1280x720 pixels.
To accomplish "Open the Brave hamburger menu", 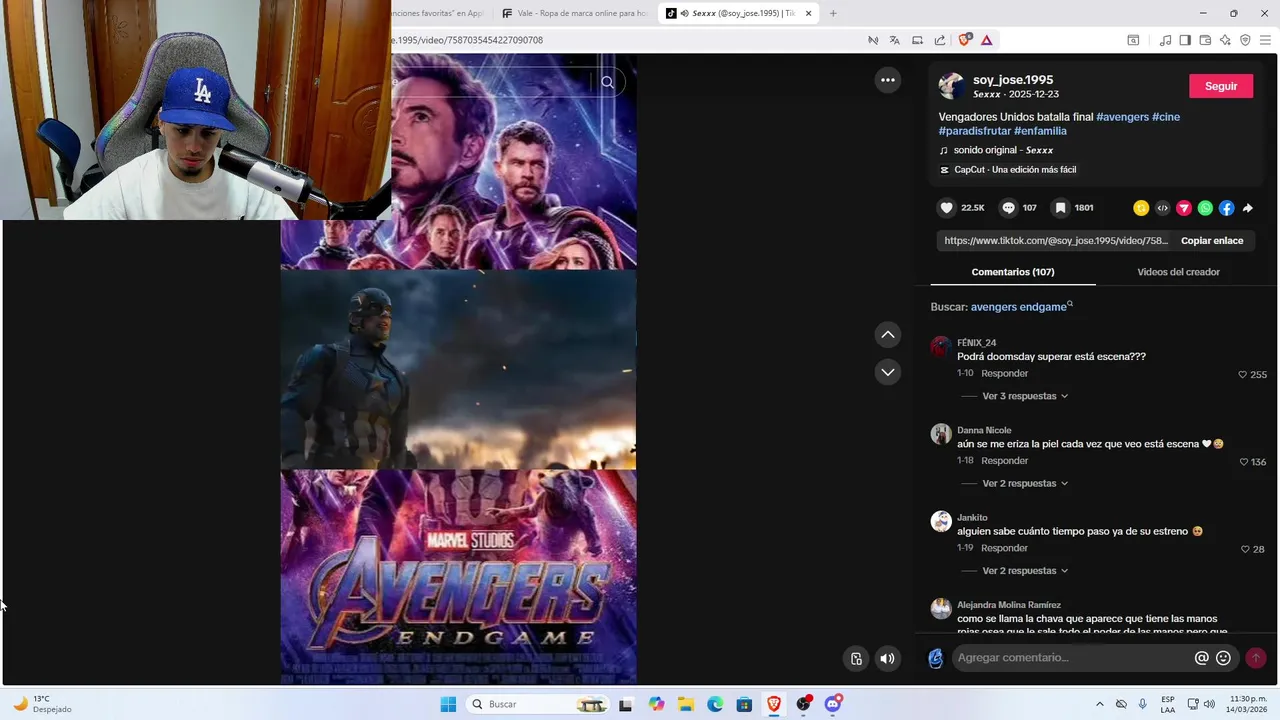I will coord(1265,40).
